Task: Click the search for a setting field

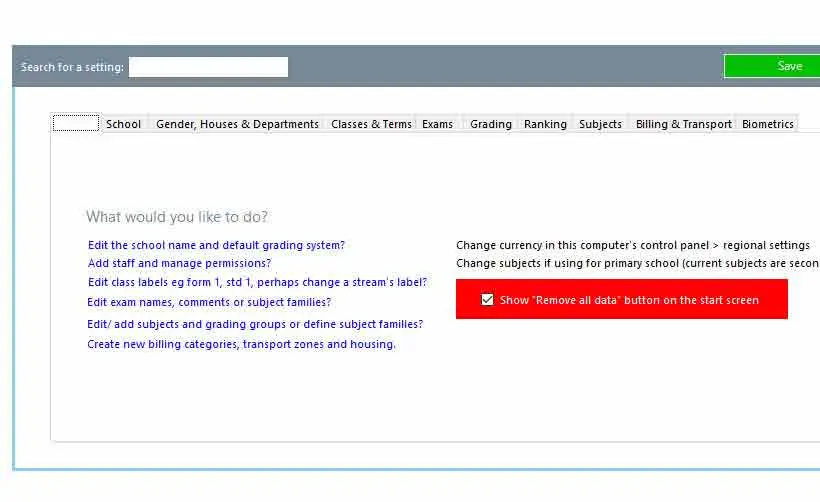Action: [x=208, y=67]
